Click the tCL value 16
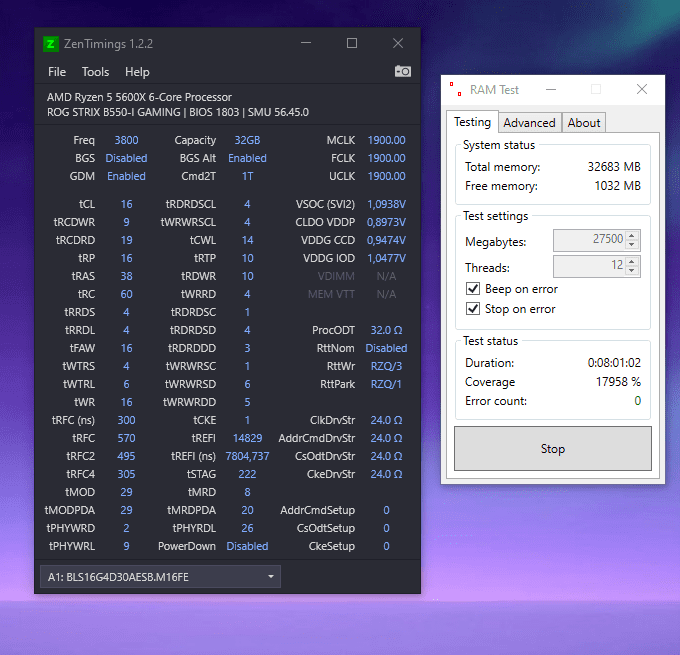The width and height of the screenshot is (680, 655). (x=126, y=204)
